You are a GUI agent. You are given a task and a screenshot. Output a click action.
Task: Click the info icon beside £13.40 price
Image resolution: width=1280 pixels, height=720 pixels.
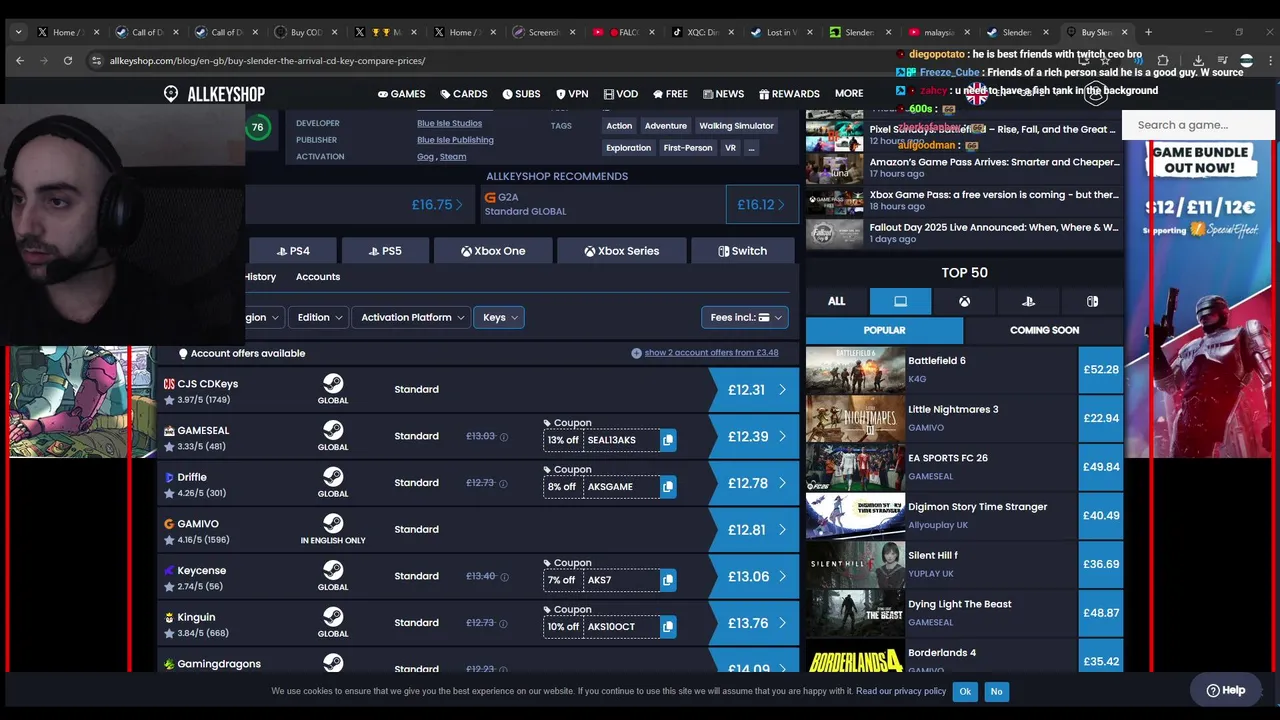[504, 577]
